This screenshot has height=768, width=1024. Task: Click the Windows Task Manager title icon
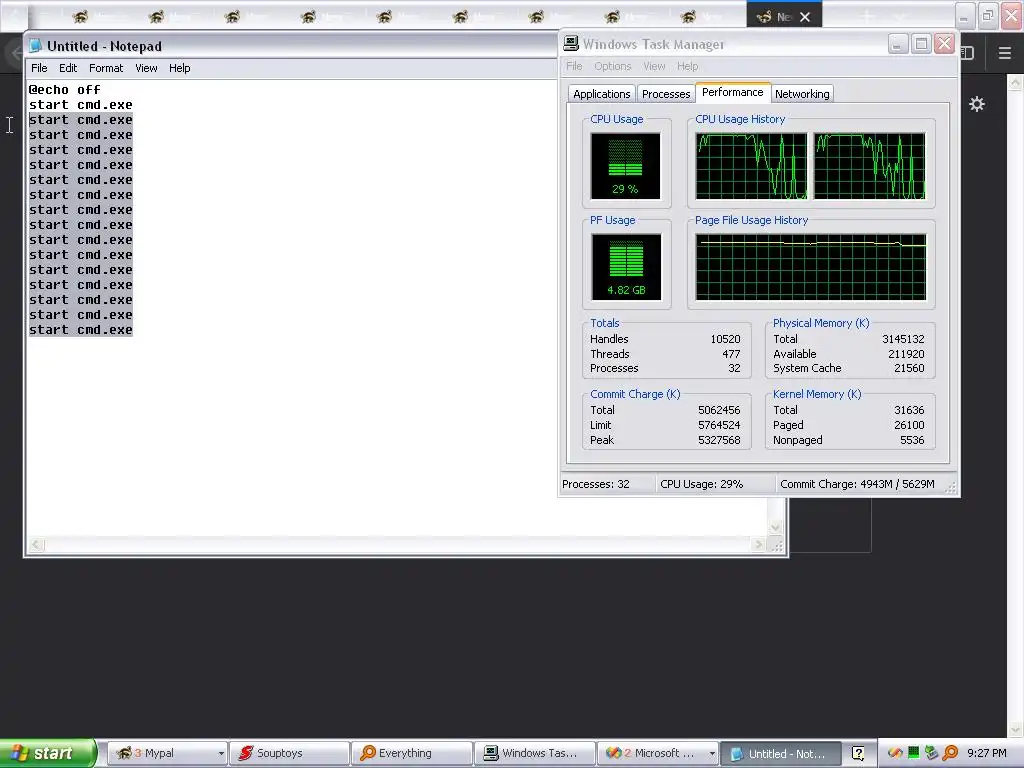point(571,44)
